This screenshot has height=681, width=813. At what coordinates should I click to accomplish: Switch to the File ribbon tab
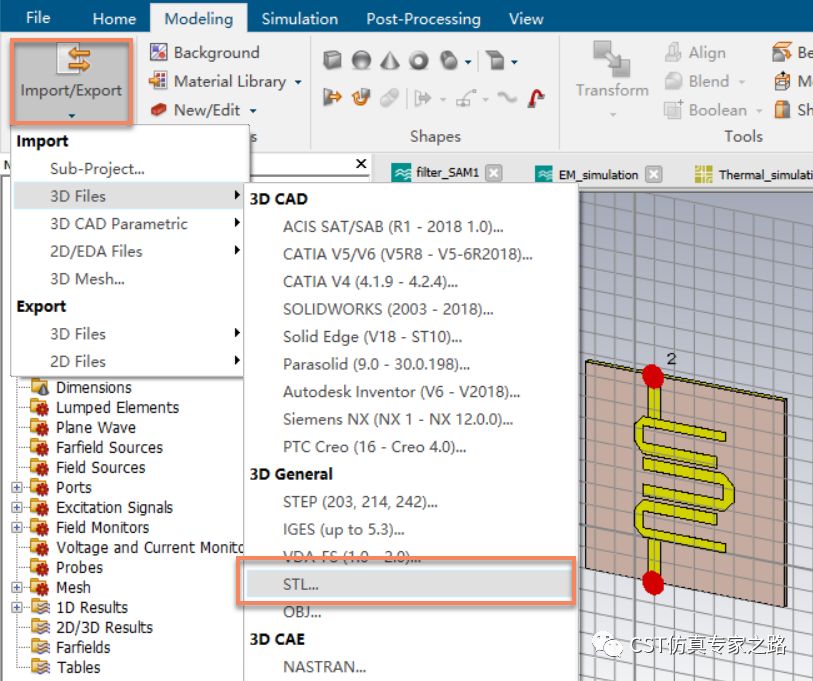38,18
